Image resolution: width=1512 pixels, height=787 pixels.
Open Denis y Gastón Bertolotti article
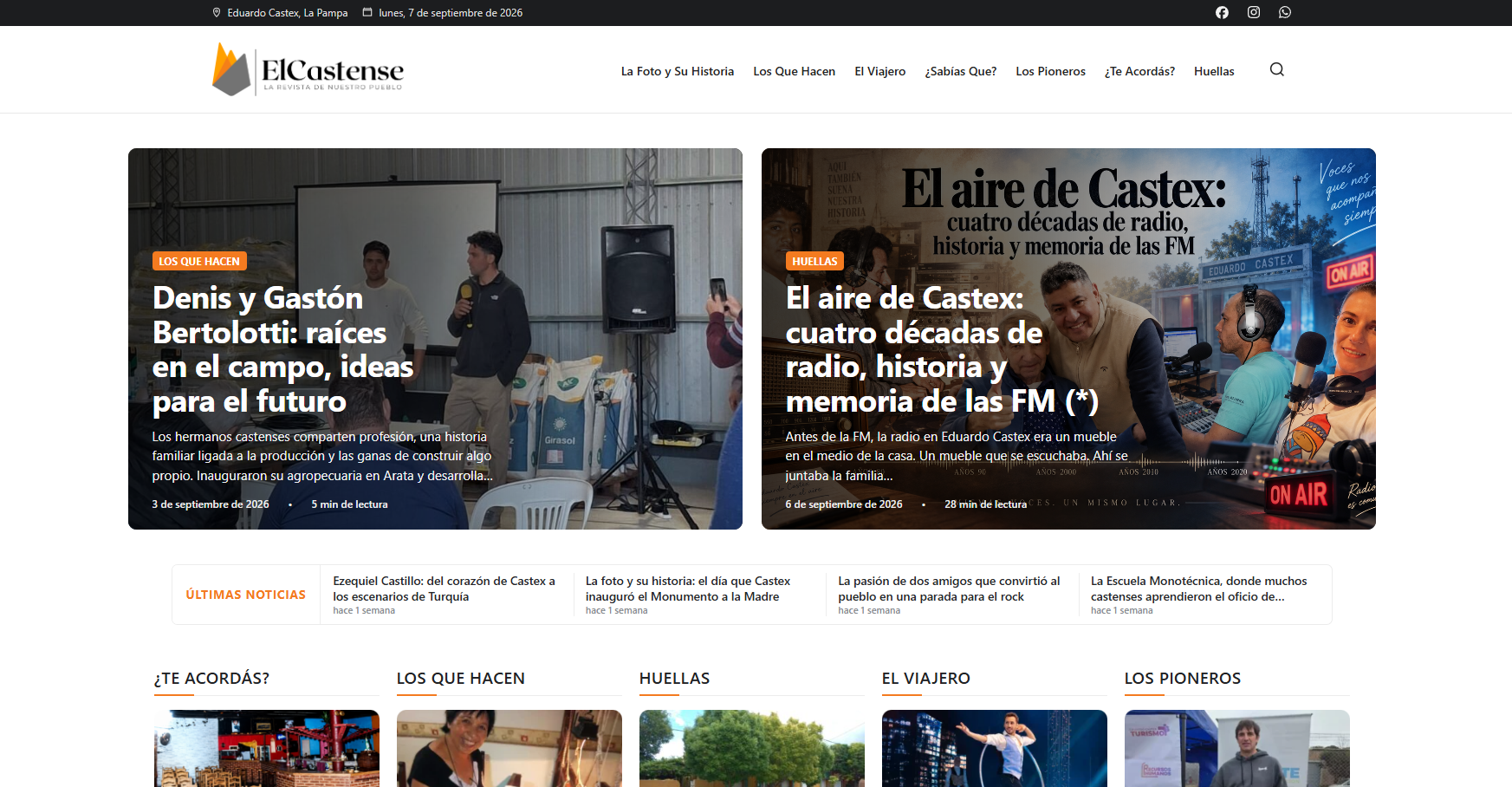(x=282, y=349)
